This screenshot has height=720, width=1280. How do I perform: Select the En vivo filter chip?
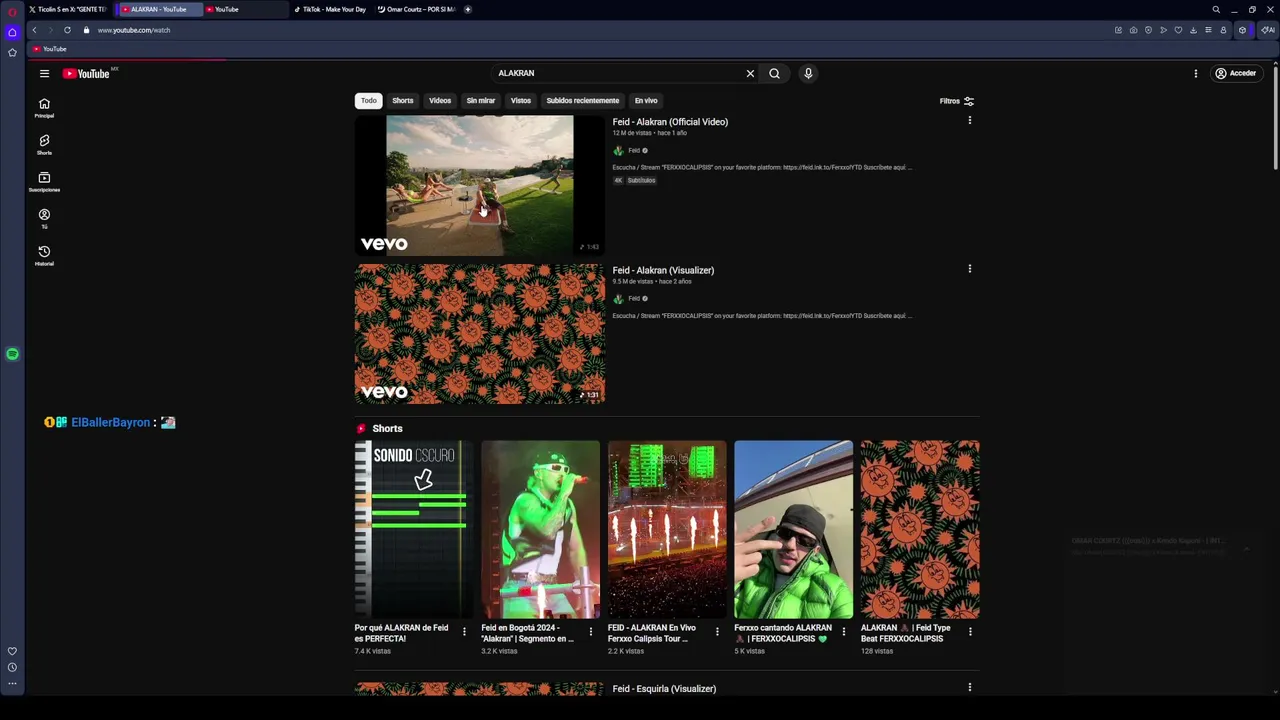646,101
